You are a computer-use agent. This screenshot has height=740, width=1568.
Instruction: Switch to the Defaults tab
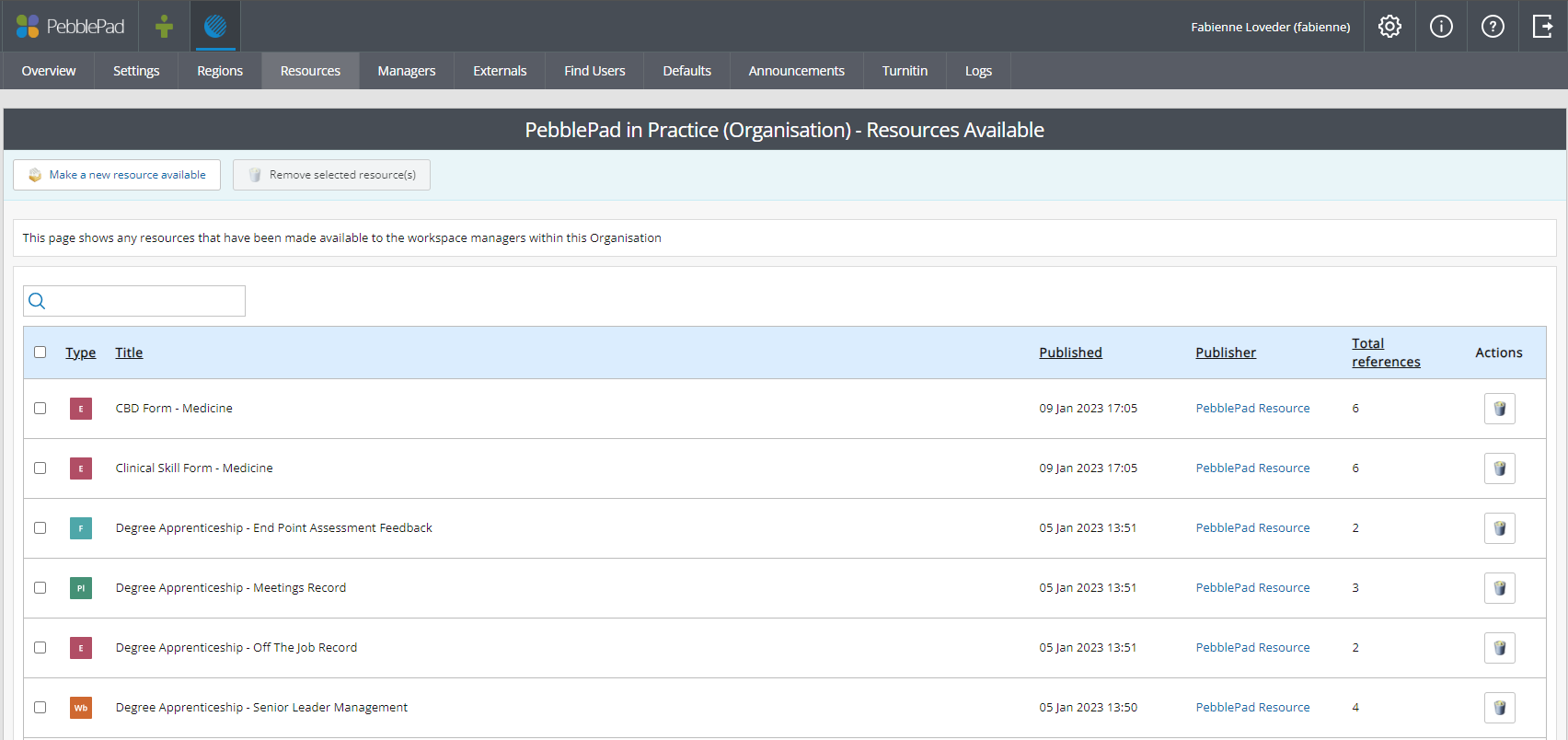(687, 71)
